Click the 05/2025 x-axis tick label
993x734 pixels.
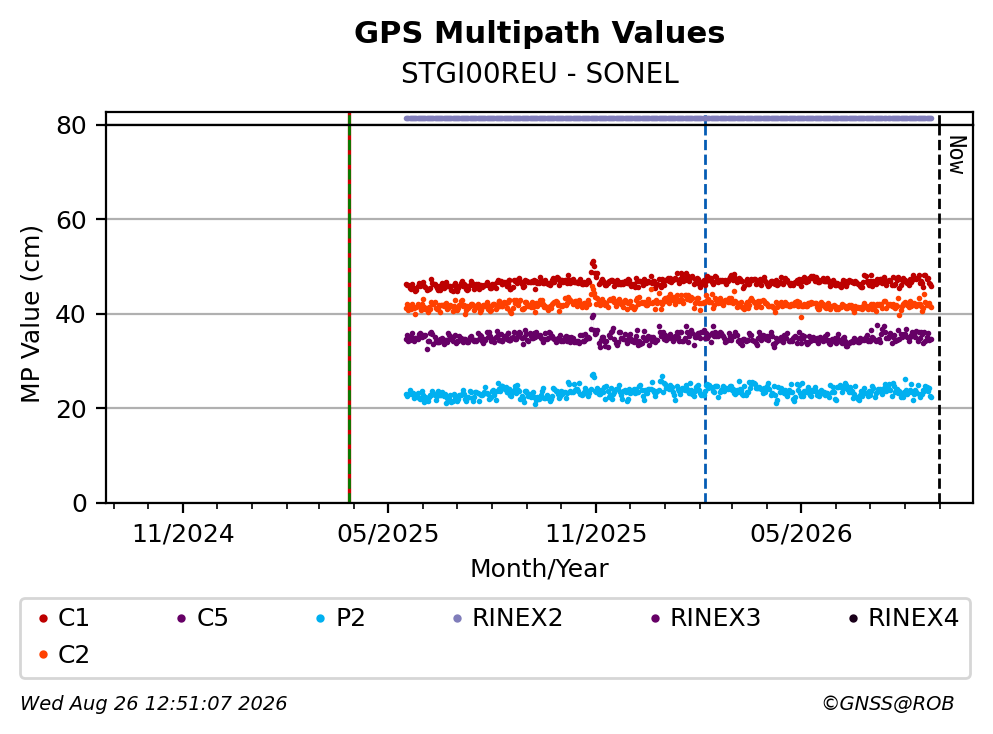pos(388,534)
